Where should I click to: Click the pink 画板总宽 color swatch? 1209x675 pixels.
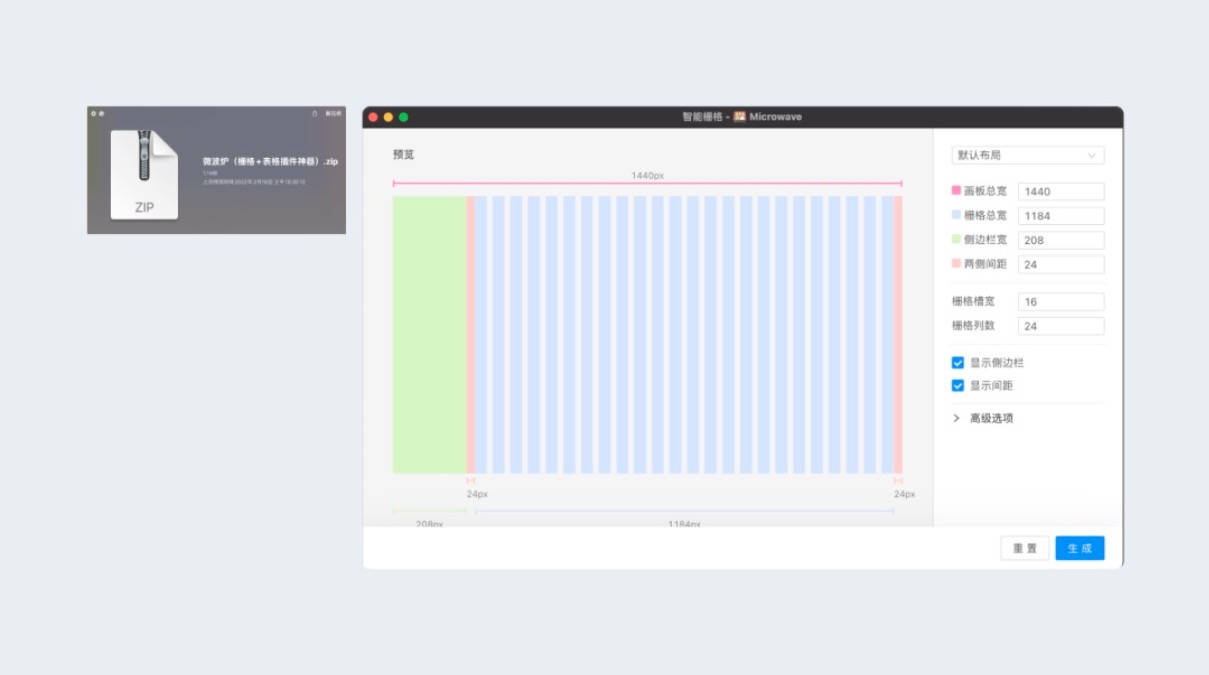956,190
